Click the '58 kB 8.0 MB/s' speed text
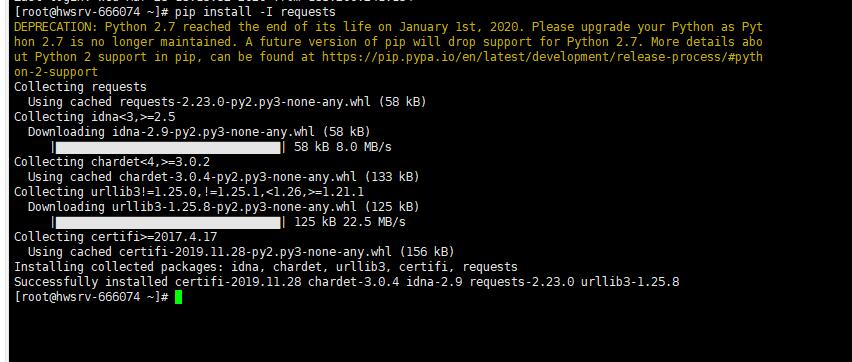 click(x=342, y=147)
